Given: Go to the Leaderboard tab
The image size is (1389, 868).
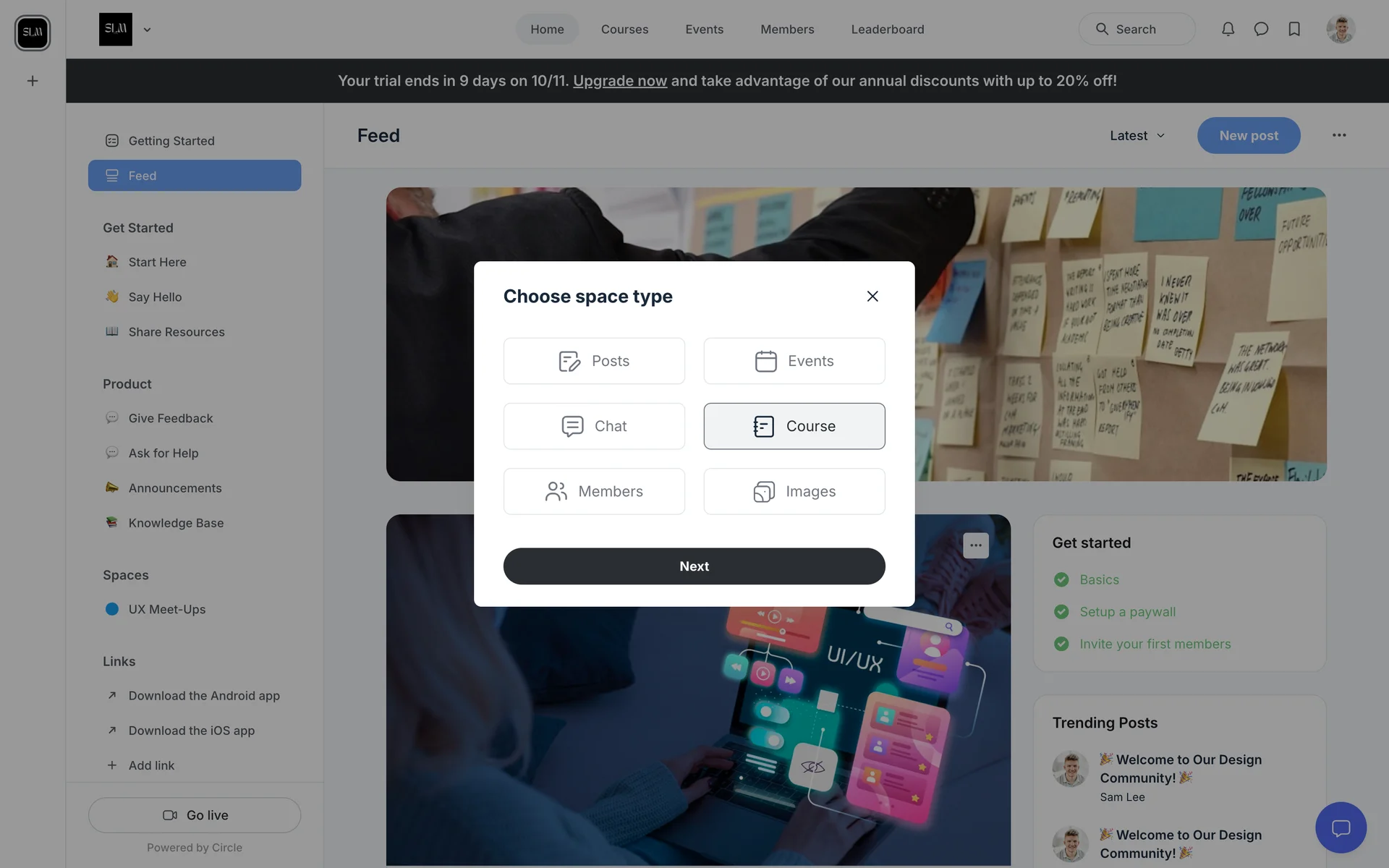Looking at the screenshot, I should coord(888,29).
